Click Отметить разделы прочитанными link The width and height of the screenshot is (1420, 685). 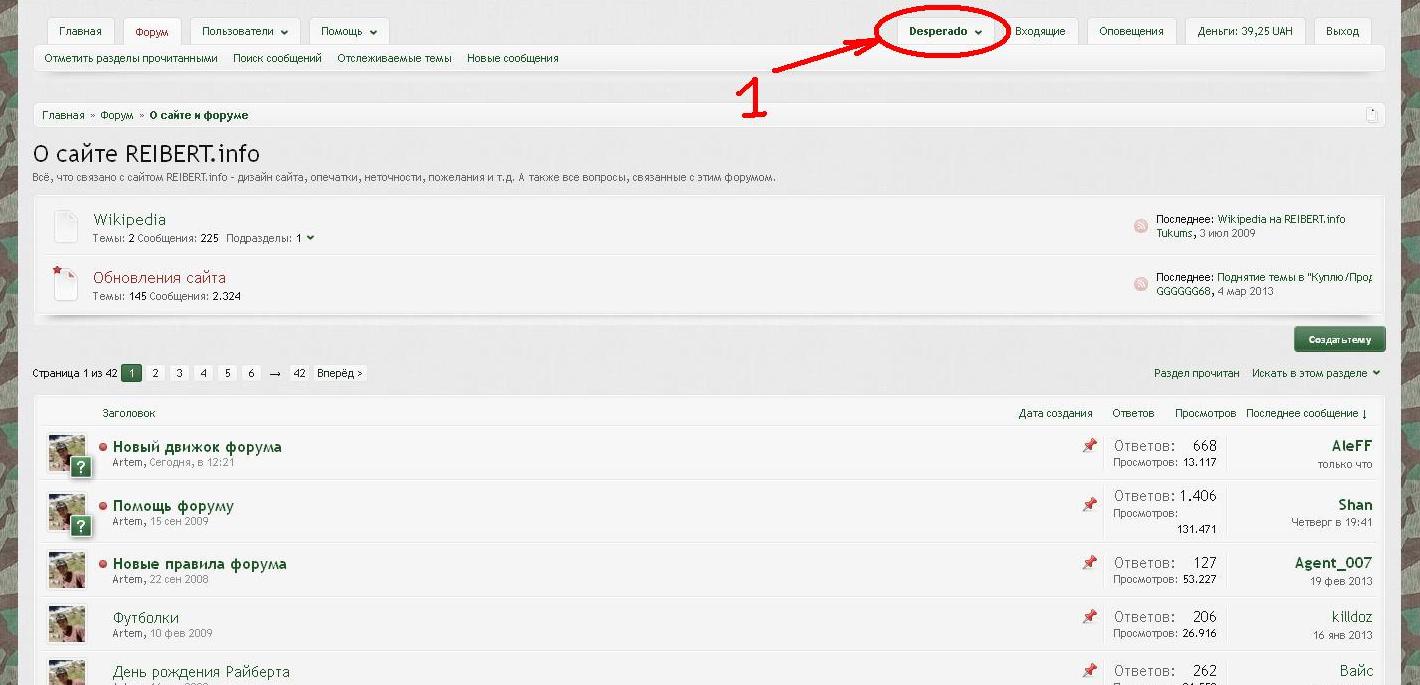coord(131,58)
